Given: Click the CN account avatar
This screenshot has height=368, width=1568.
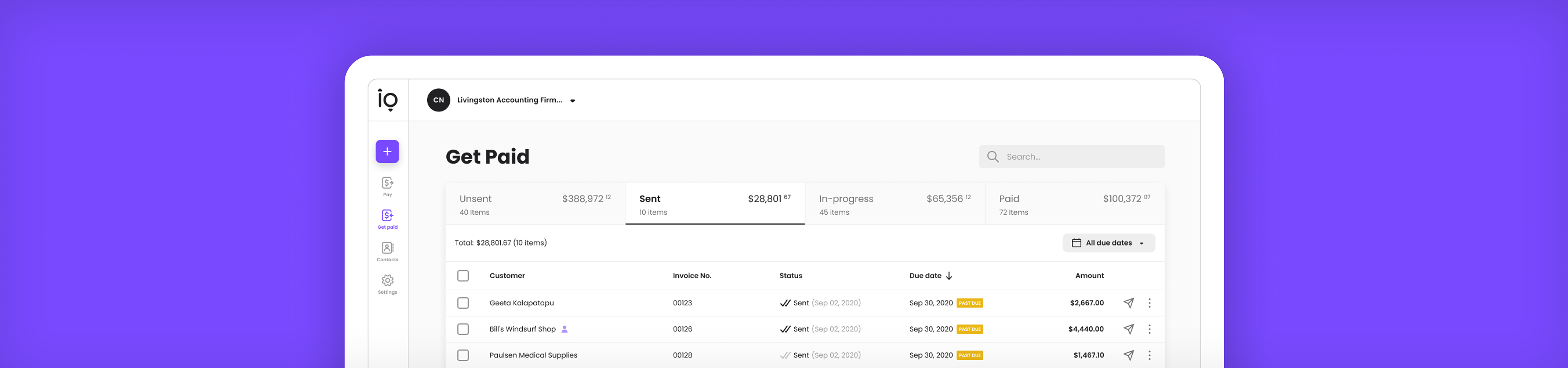Looking at the screenshot, I should coord(438,100).
